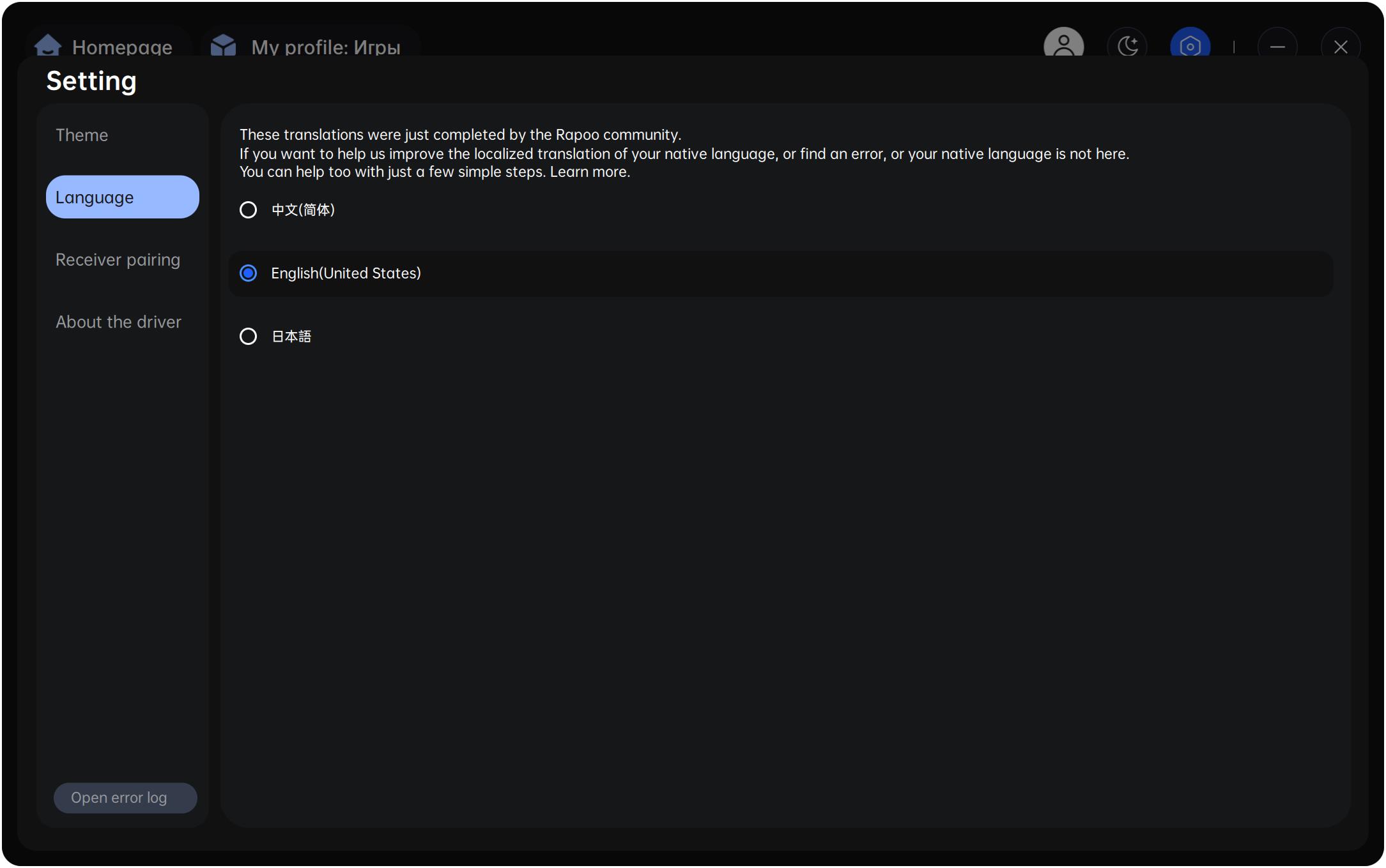The height and width of the screenshot is (868, 1386).
Task: Switch to the Language settings section
Action: coord(123,197)
